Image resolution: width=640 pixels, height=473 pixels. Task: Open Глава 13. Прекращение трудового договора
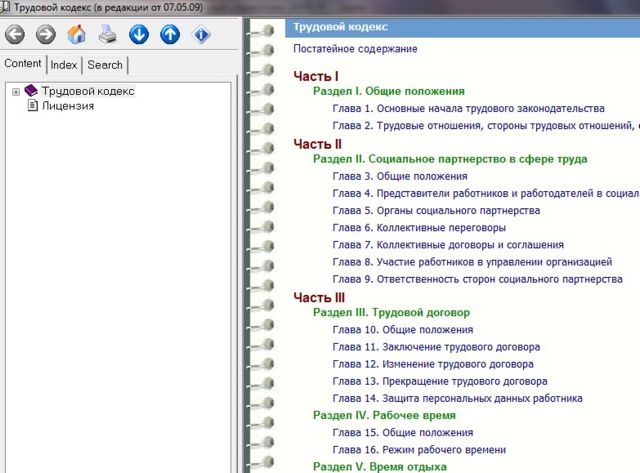pos(439,381)
